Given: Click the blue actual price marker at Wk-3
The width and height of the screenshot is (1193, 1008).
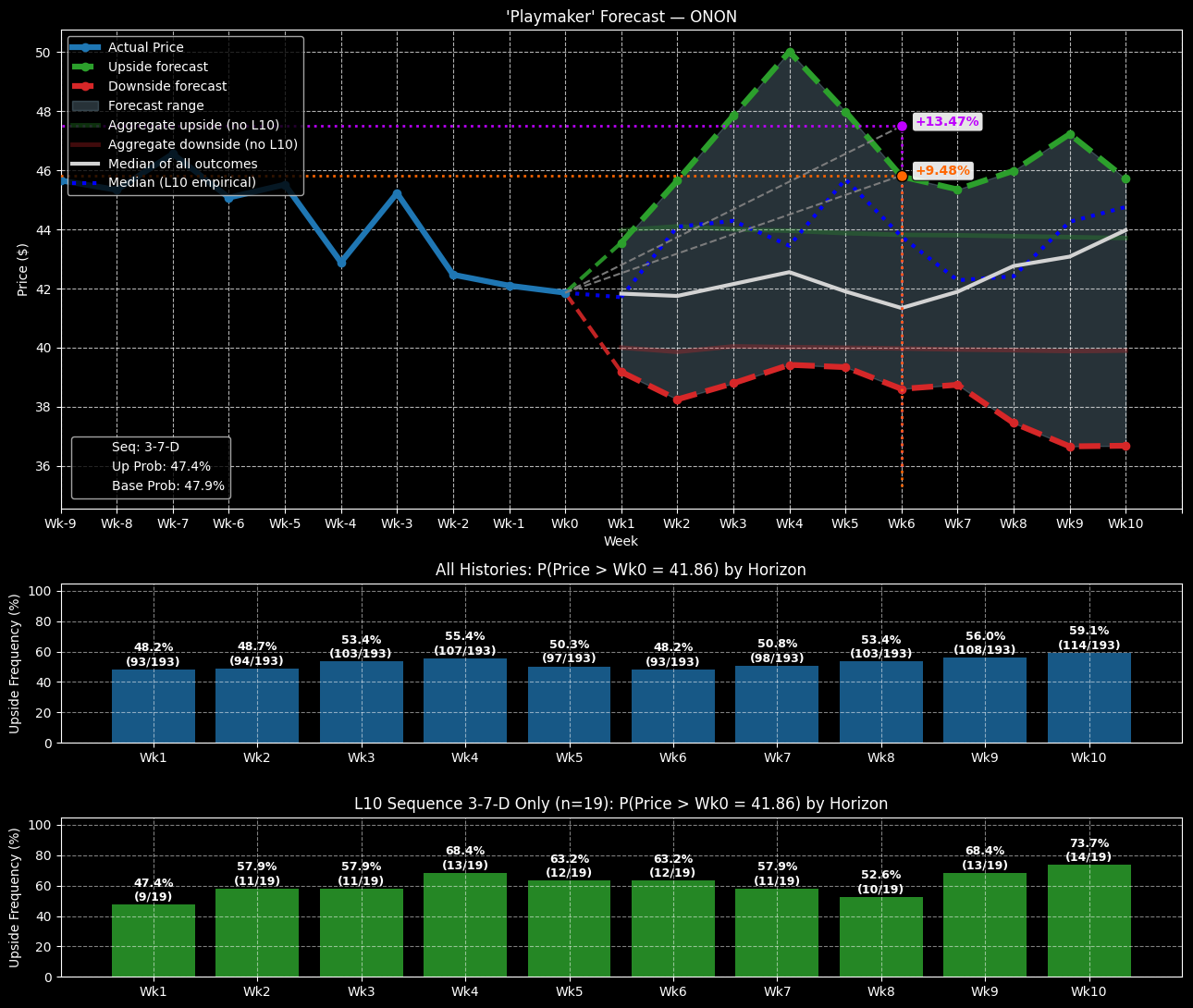Looking at the screenshot, I should (x=397, y=193).
